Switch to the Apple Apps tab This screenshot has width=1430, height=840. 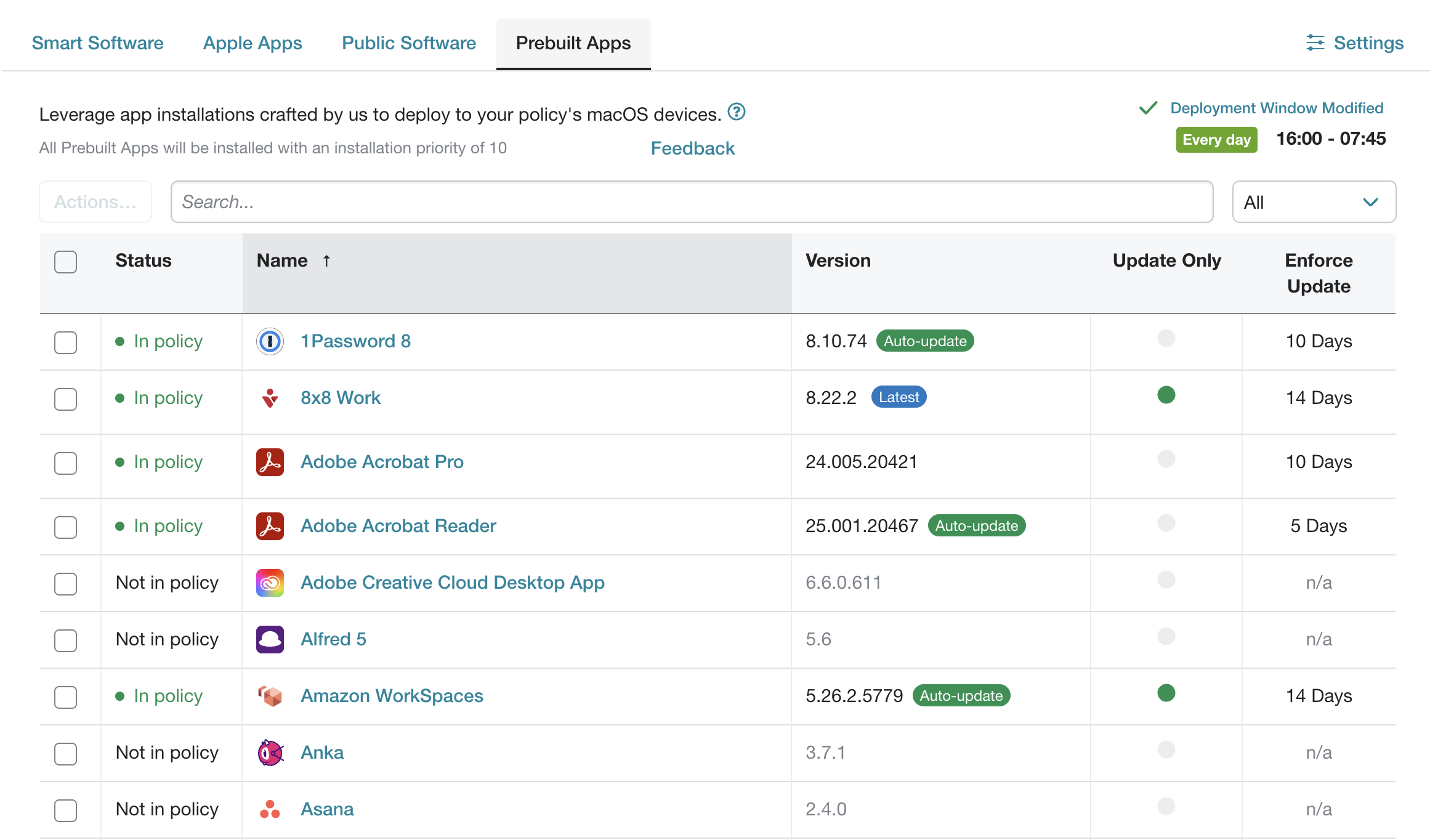pos(252,43)
